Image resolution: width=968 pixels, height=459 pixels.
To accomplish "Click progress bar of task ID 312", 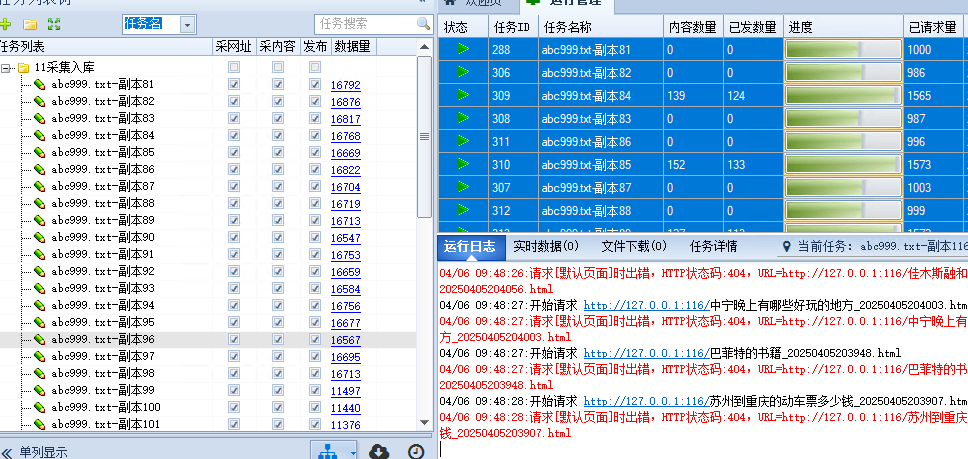I will pyautogui.click(x=843, y=211).
